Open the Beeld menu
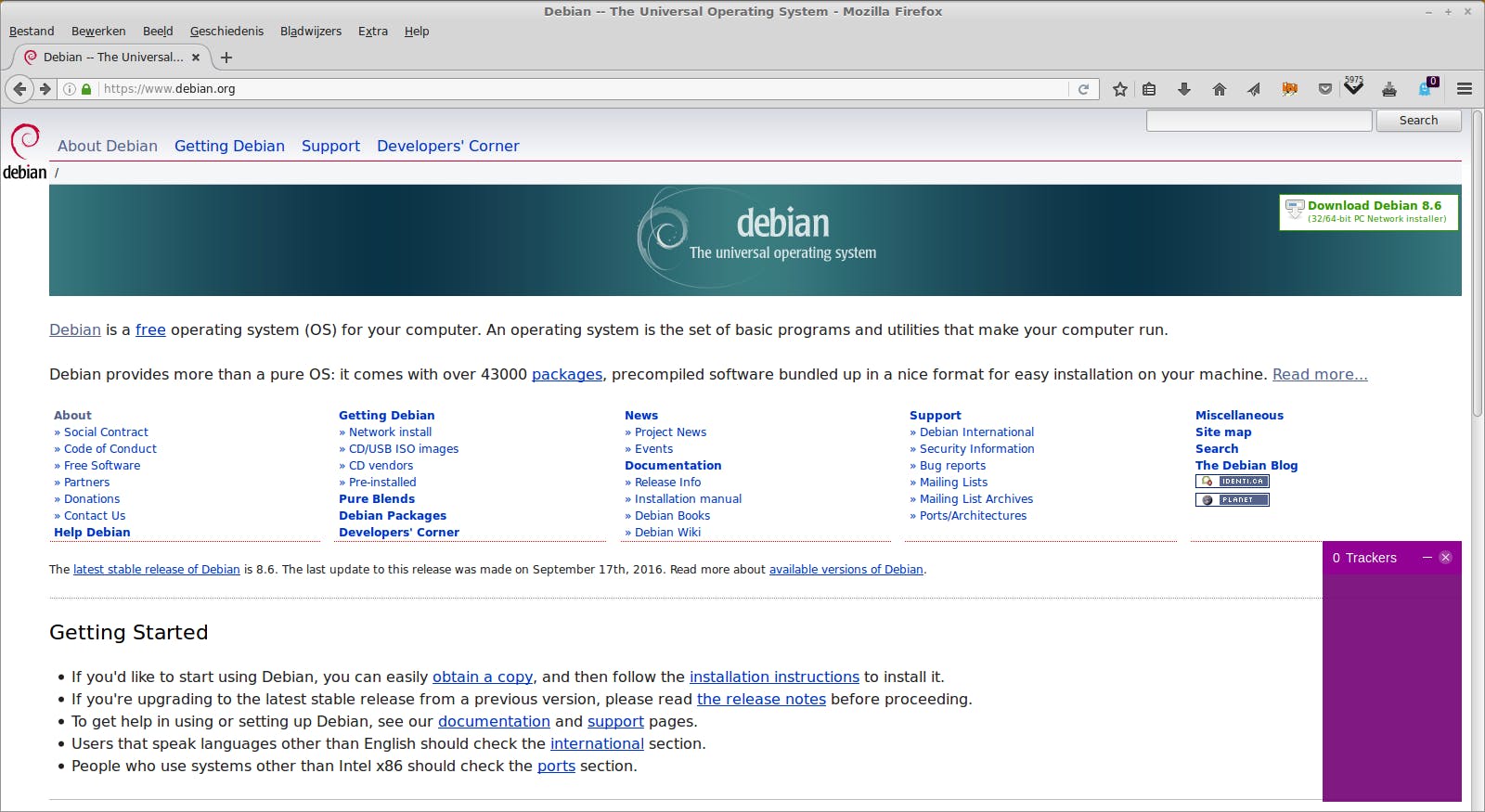1485x812 pixels. coord(158,32)
